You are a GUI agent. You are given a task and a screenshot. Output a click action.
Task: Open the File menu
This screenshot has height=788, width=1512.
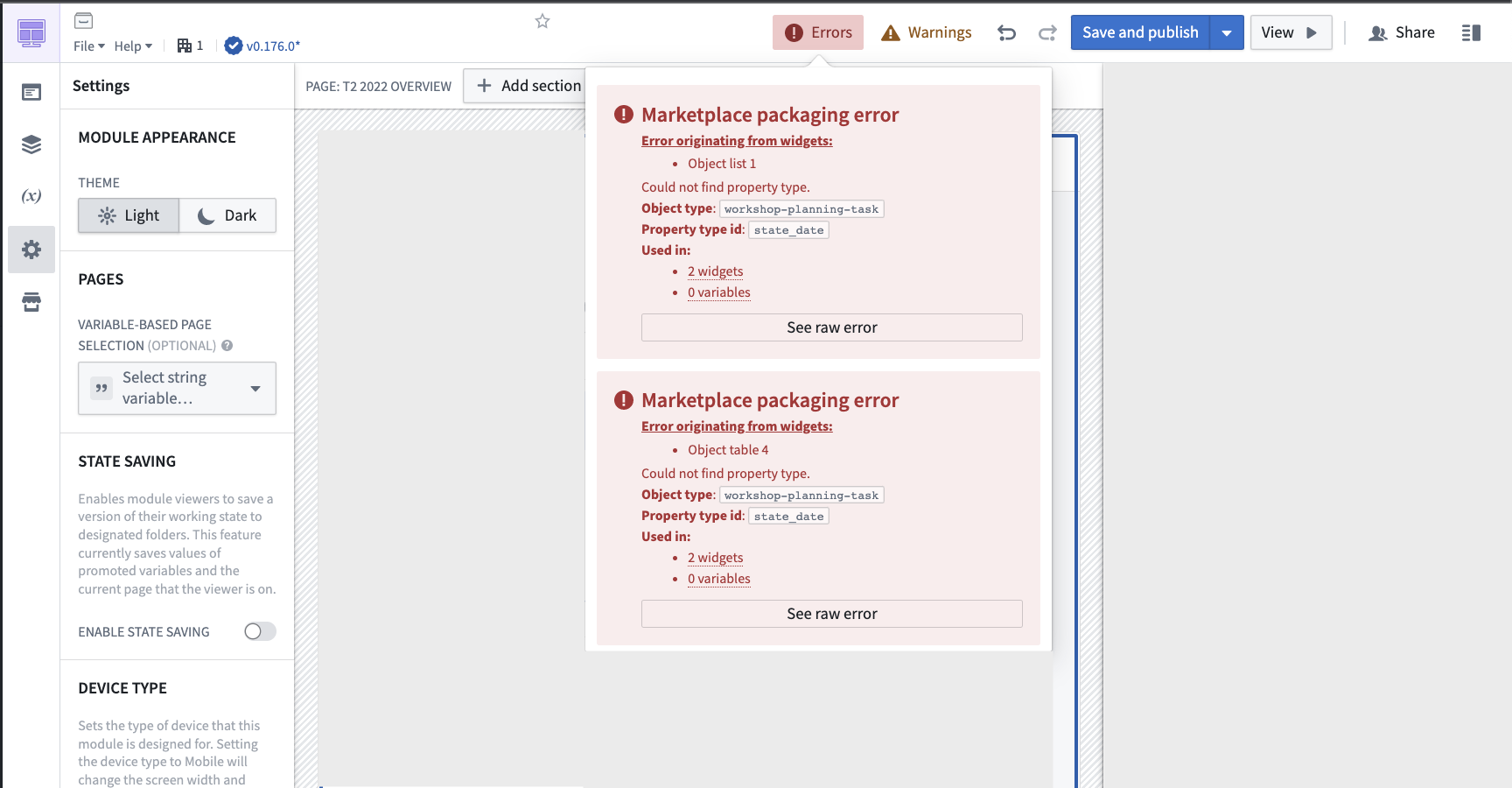point(89,46)
